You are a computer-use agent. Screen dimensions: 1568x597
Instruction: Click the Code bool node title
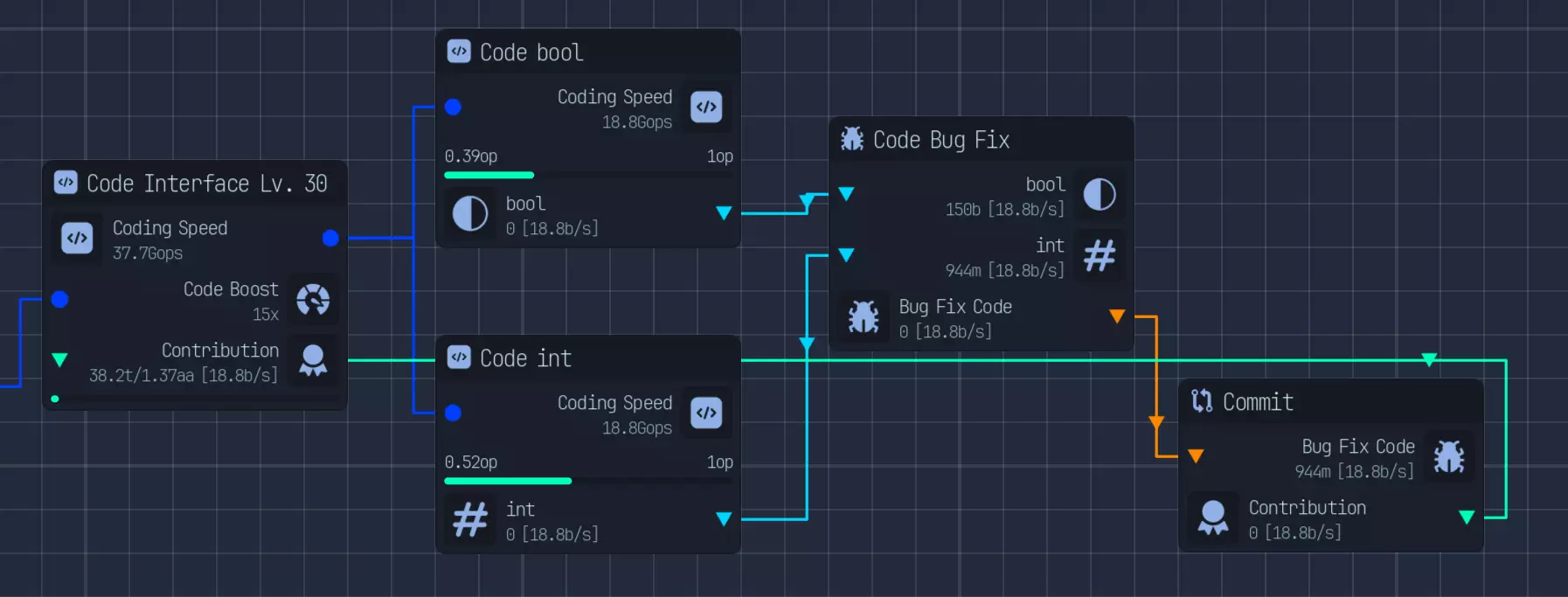531,52
